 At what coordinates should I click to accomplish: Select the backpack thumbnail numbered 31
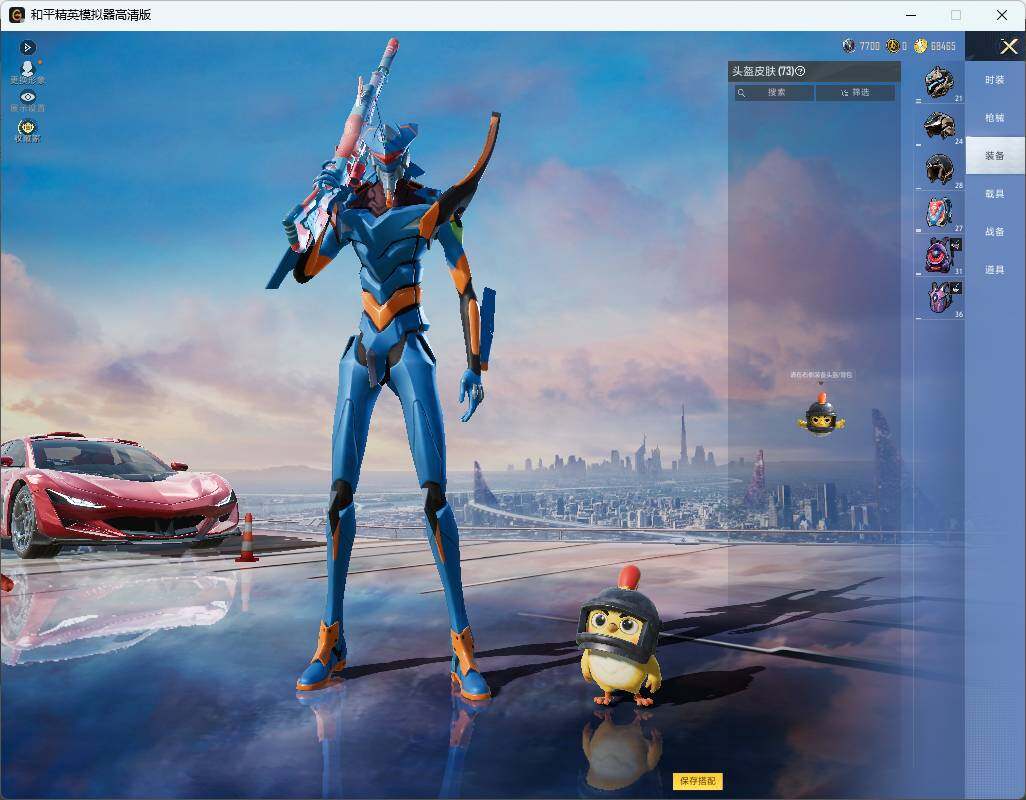pyautogui.click(x=940, y=255)
